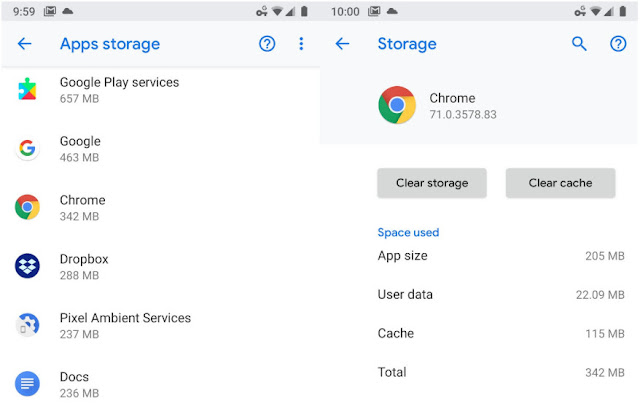Open three-dot overflow menu
640x409 pixels.
point(301,44)
